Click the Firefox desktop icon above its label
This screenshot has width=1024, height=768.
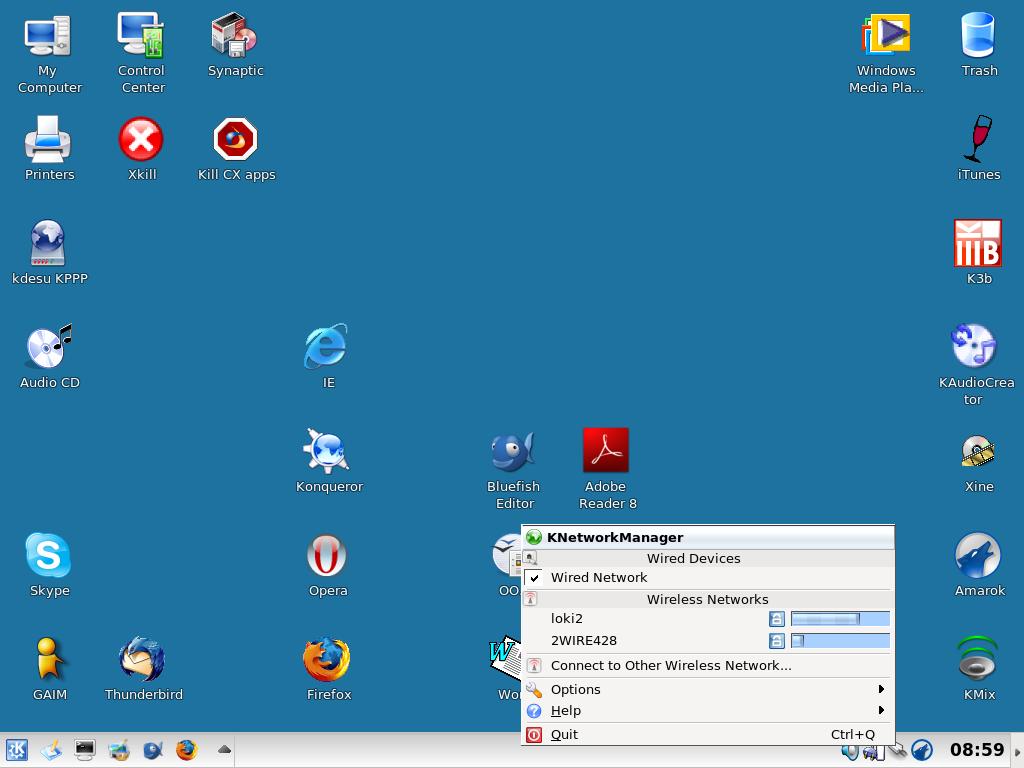[327, 660]
